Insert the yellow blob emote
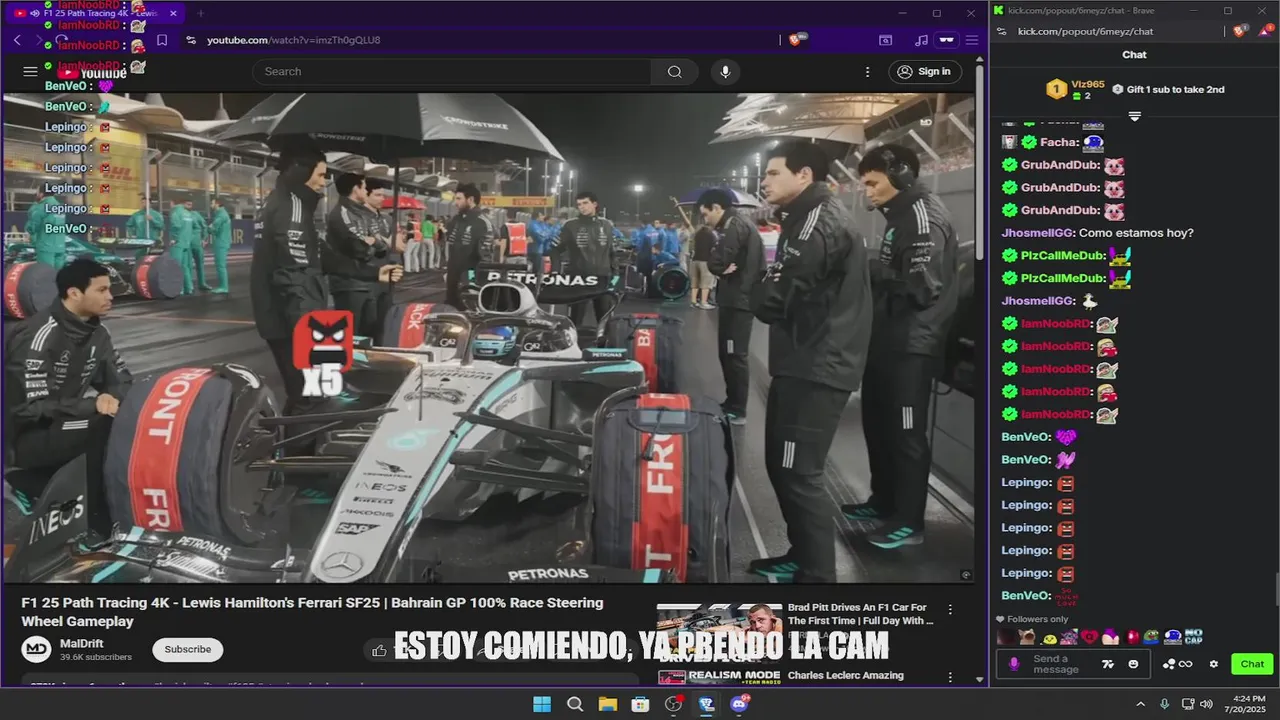 [1049, 637]
